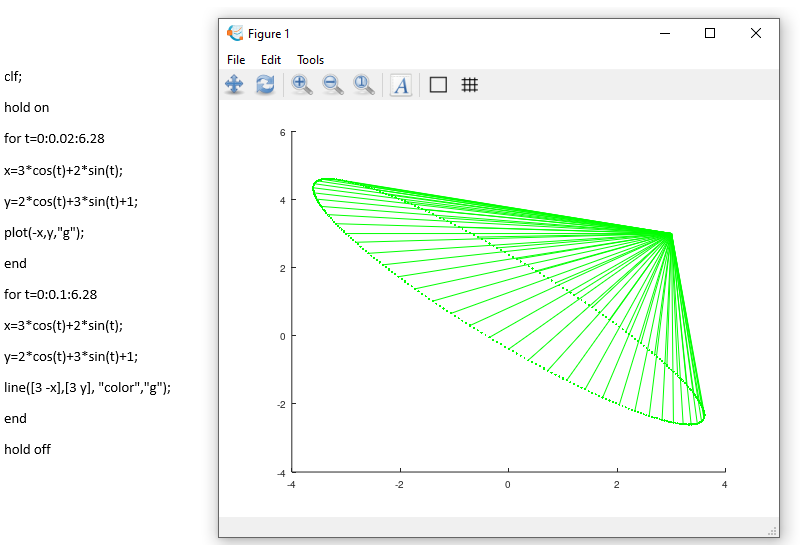
Task: Reset zoom with the automatic limits icon
Action: (364, 85)
